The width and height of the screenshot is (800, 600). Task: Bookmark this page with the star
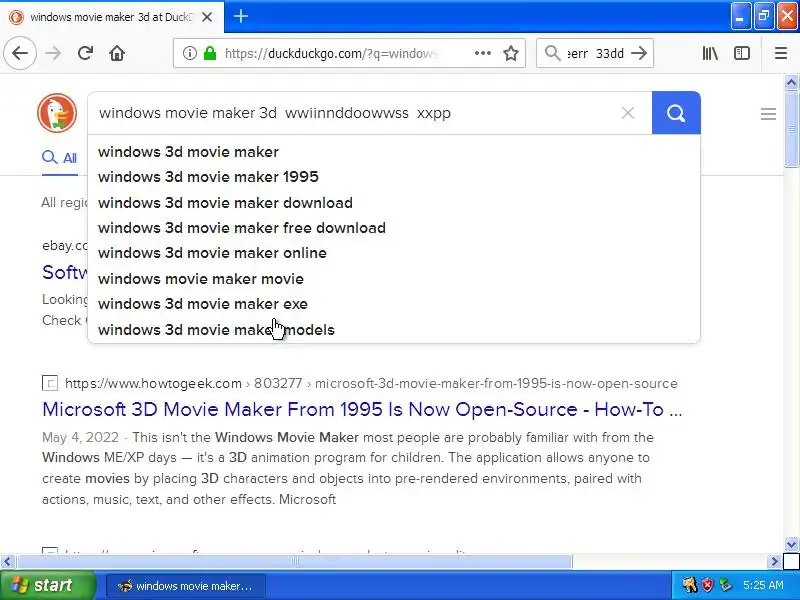(511, 53)
